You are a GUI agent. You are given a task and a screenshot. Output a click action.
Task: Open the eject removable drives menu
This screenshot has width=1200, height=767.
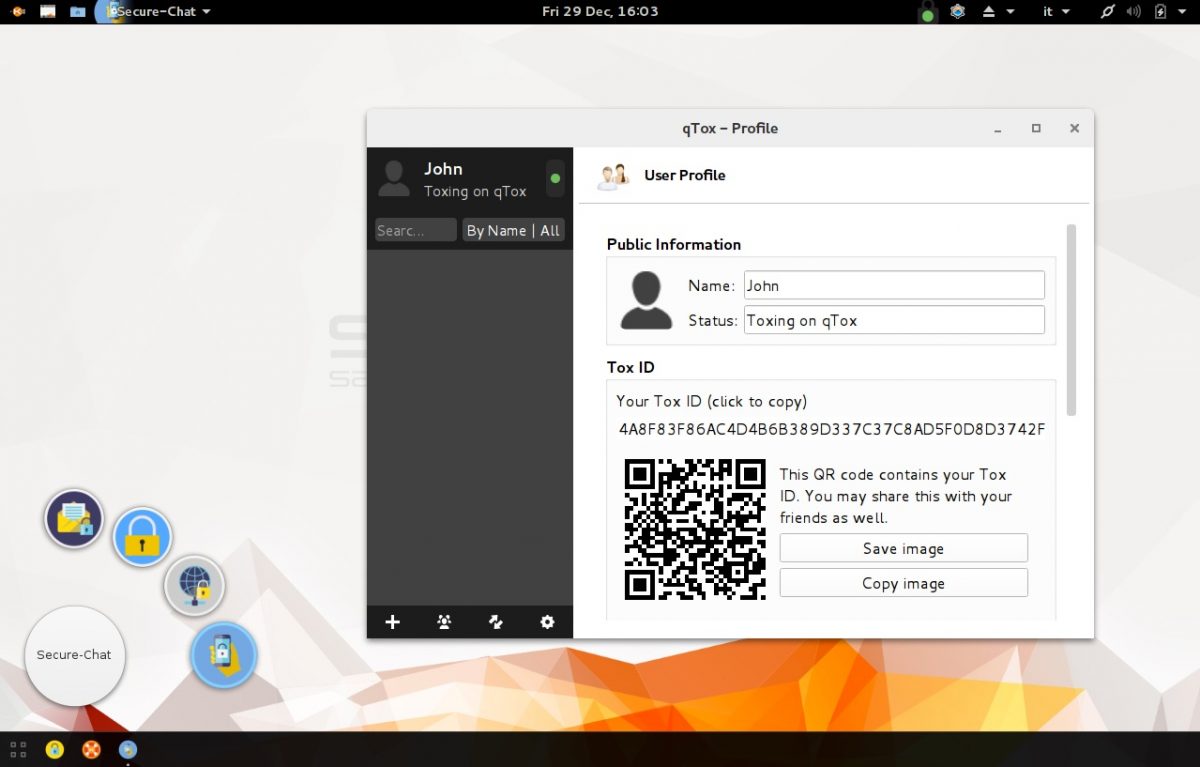click(997, 12)
